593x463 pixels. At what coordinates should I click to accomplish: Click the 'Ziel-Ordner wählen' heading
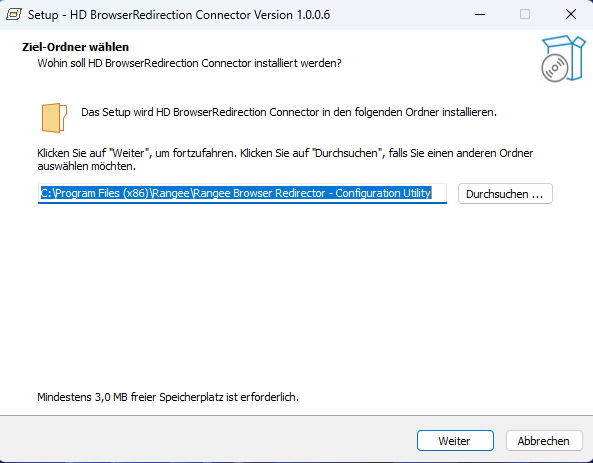[x=75, y=47]
